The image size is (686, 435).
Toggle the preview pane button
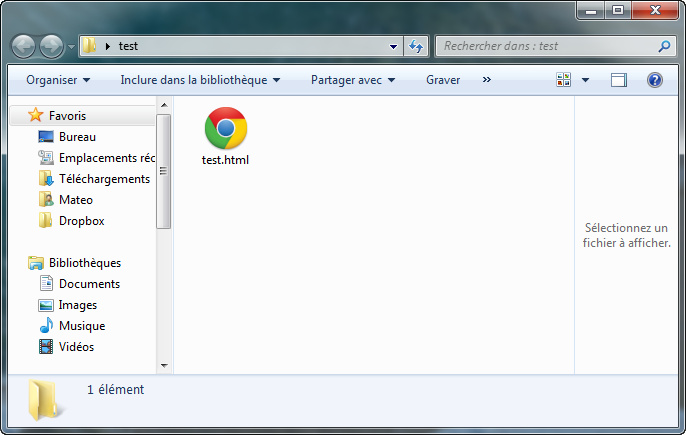619,80
